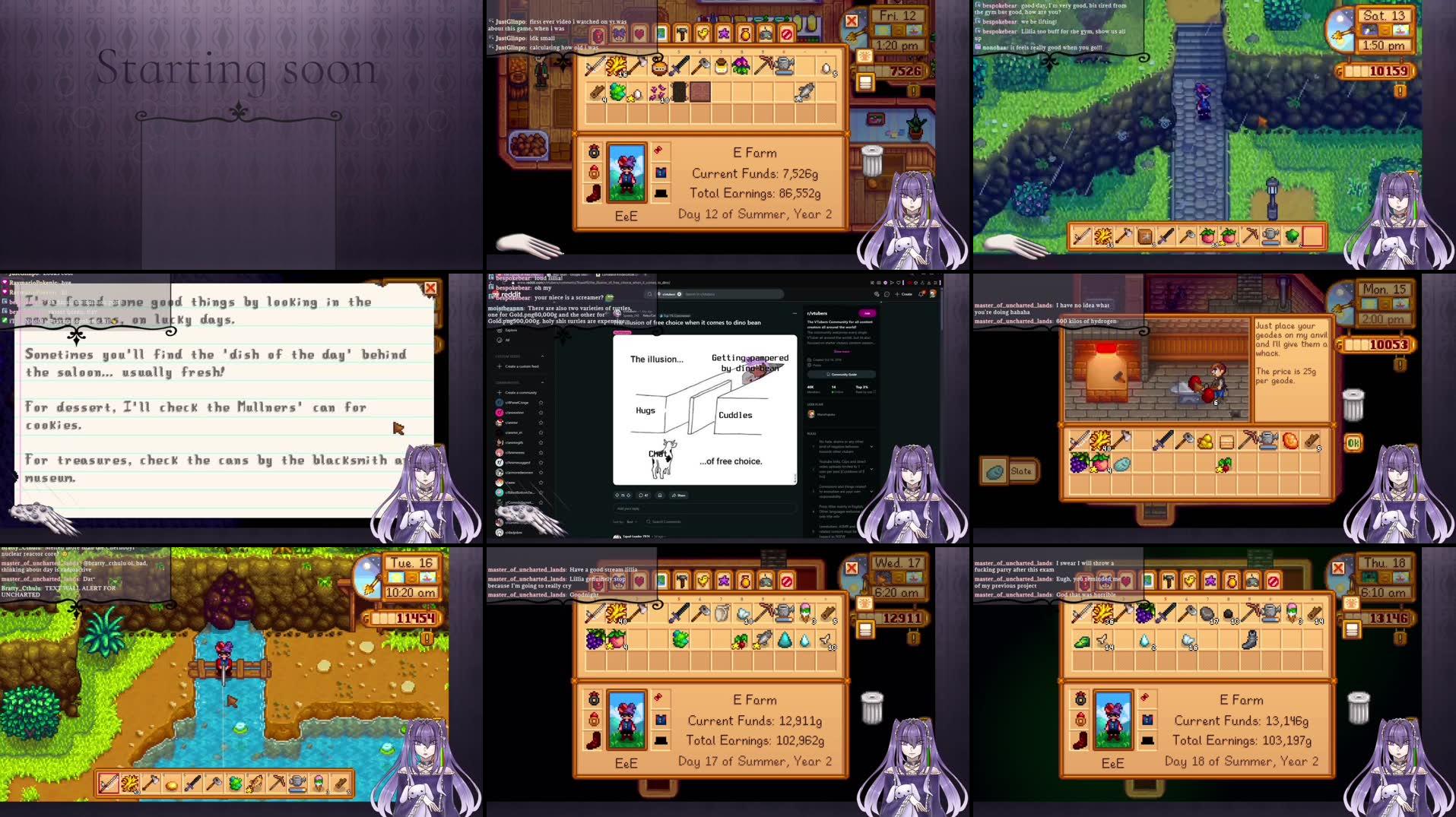Screen dimensions: 1456x817
Task: Collapse the Communities section on Reddit
Action: tap(542, 383)
